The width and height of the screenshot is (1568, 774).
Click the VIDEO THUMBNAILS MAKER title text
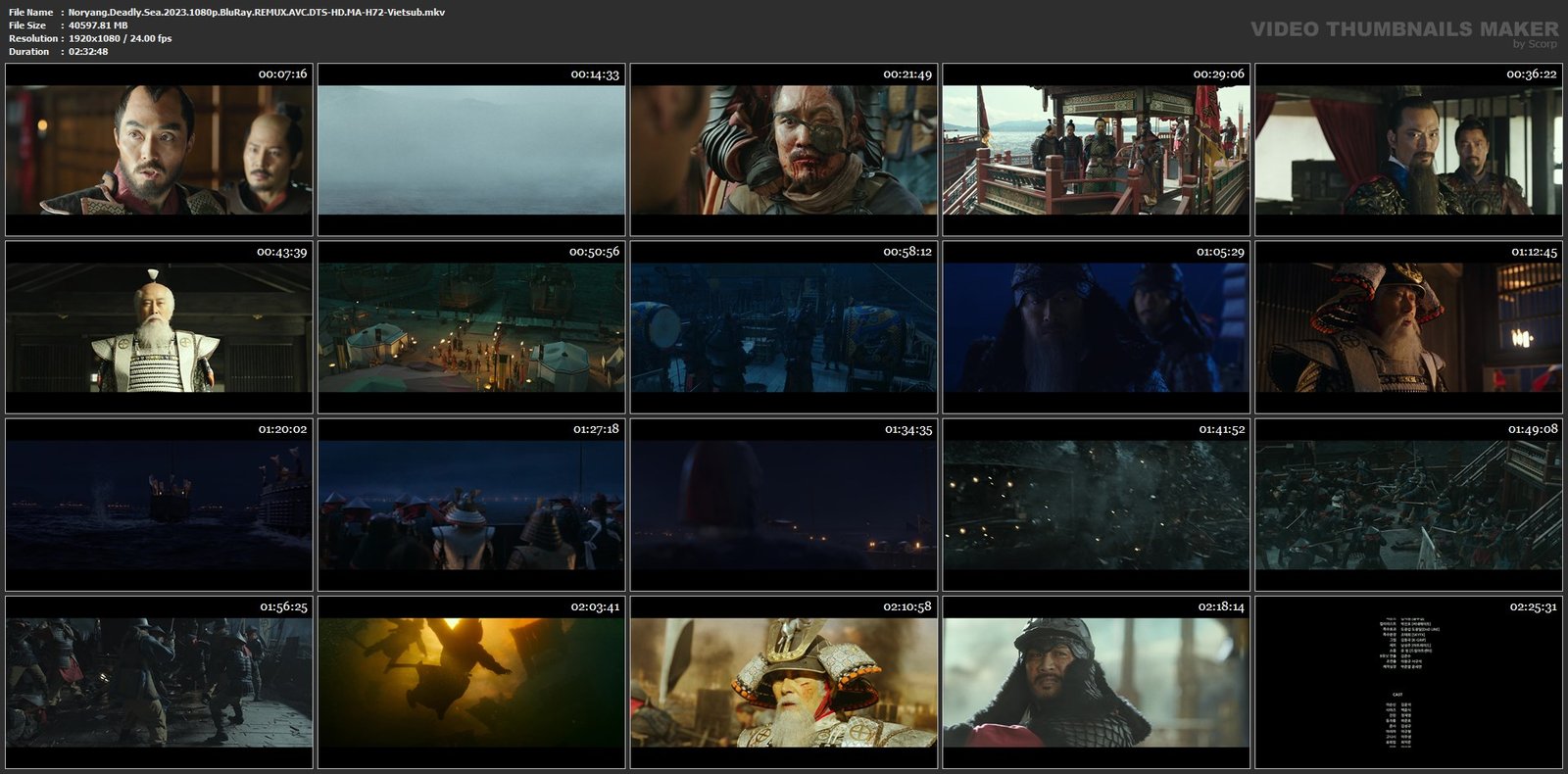click(1404, 28)
